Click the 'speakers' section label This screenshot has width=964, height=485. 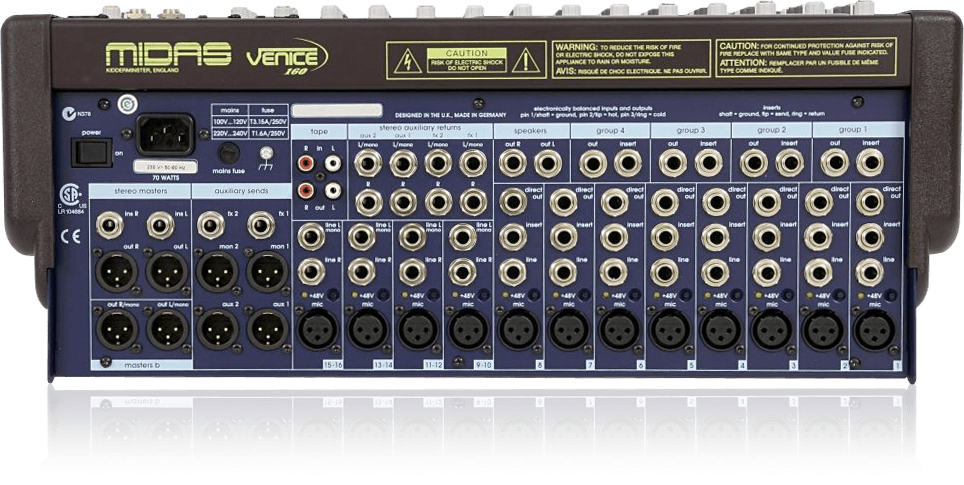531,131
